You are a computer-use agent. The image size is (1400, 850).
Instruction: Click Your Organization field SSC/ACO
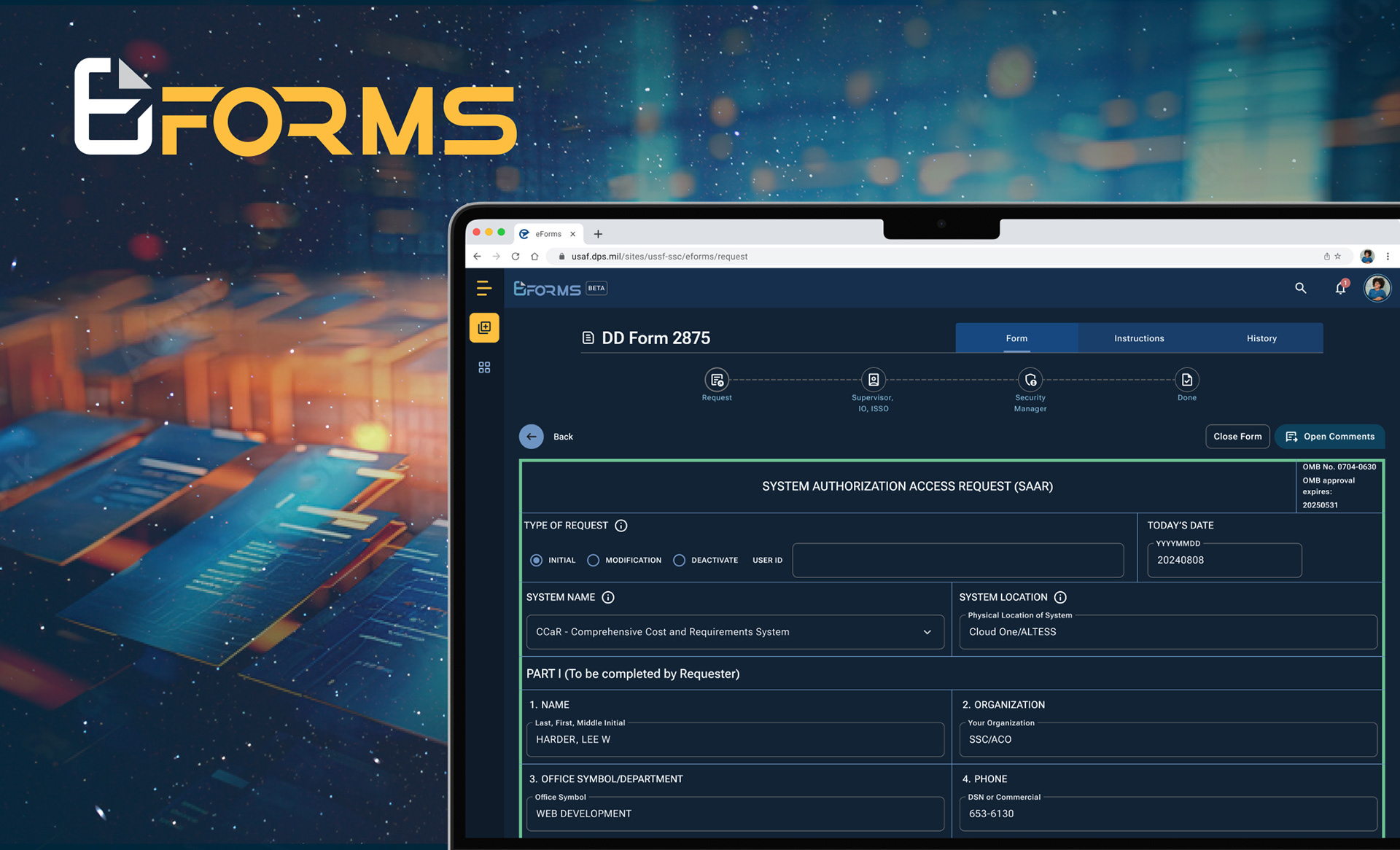pyautogui.click(x=1167, y=739)
